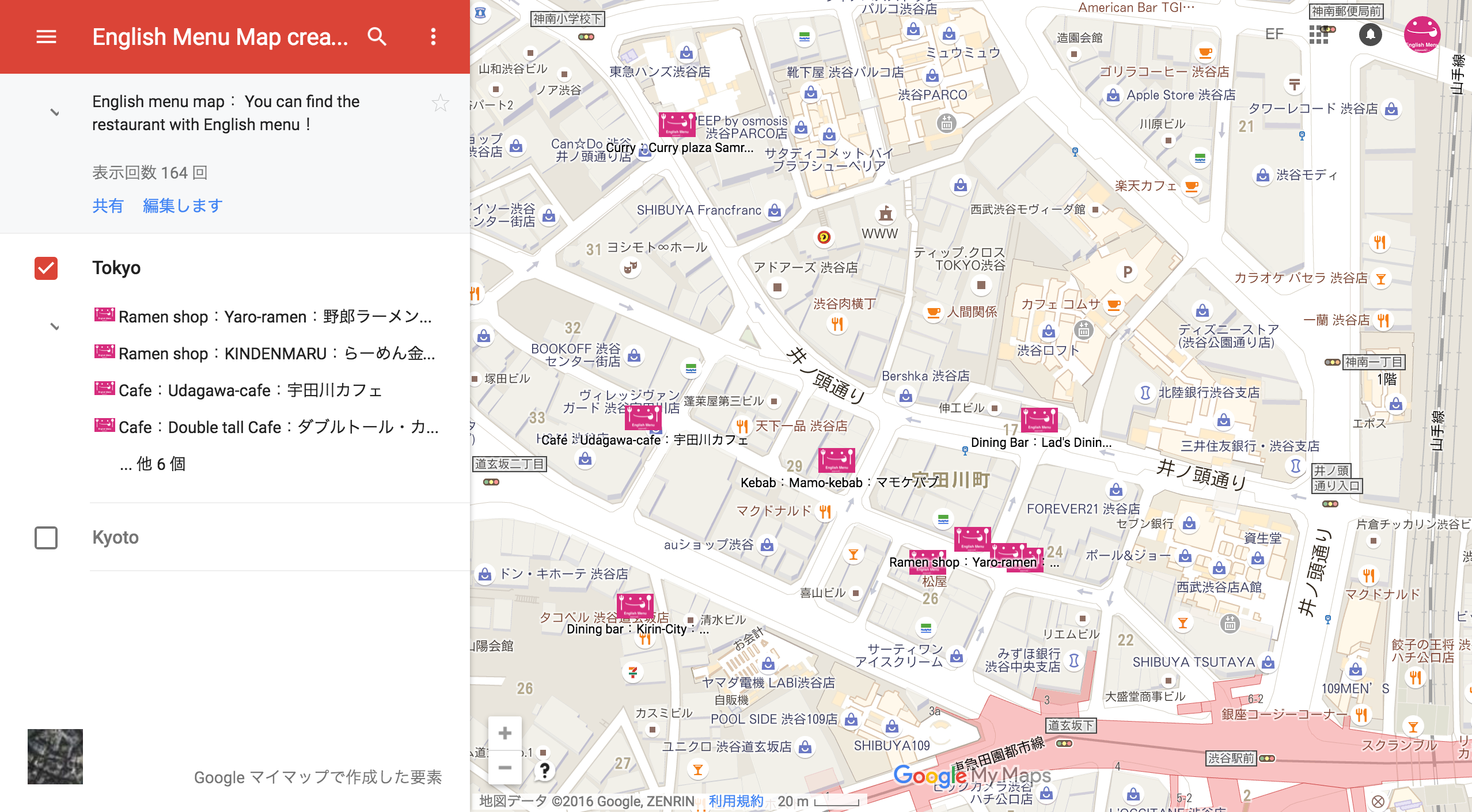Viewport: 1472px width, 812px height.
Task: Switch to satellite view thumbnail
Action: 55,756
